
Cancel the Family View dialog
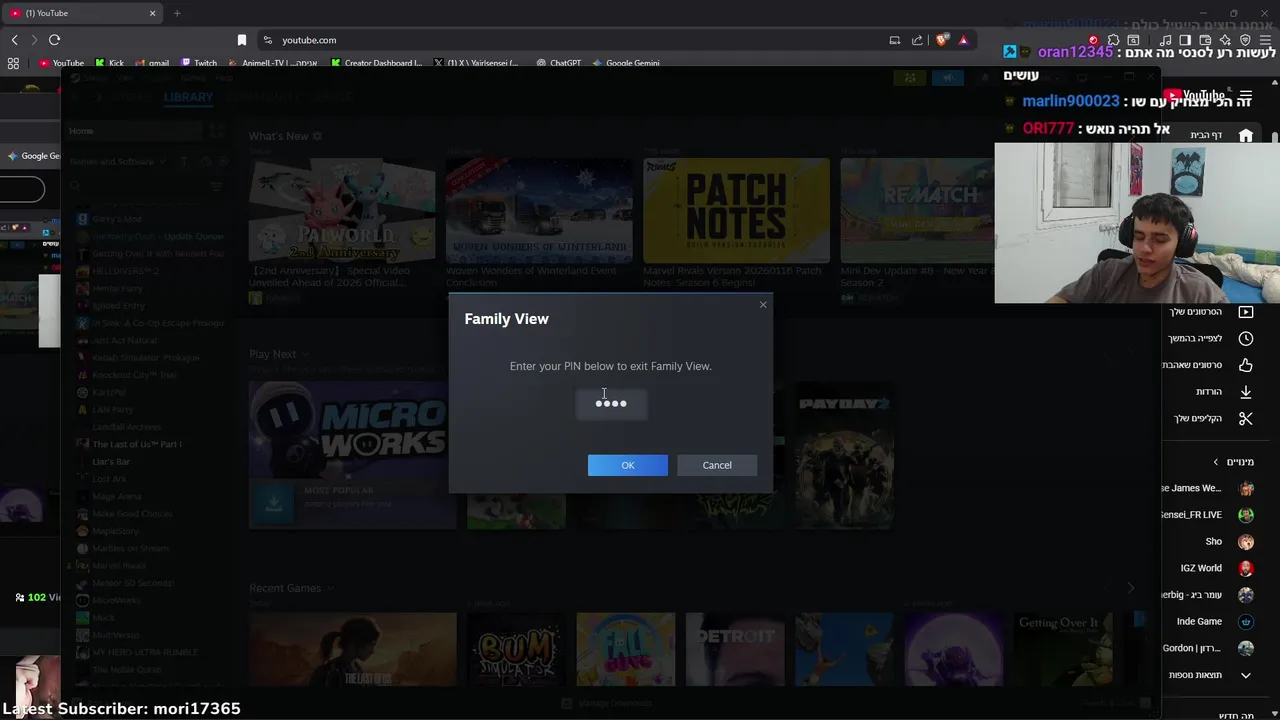tap(717, 465)
